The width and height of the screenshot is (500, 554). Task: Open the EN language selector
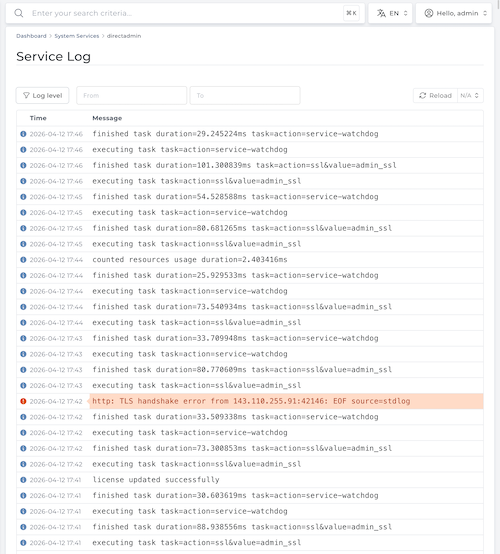coord(390,13)
